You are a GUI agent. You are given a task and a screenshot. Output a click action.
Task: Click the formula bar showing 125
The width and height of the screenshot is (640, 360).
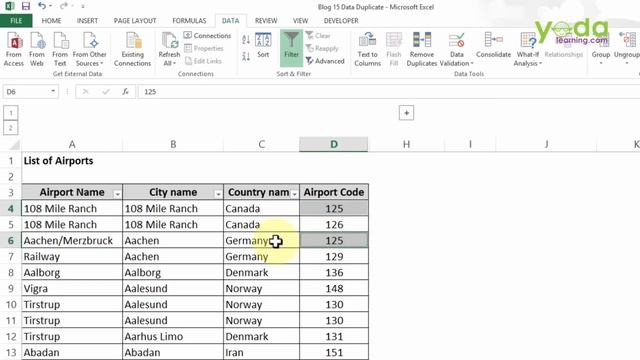(x=390, y=92)
